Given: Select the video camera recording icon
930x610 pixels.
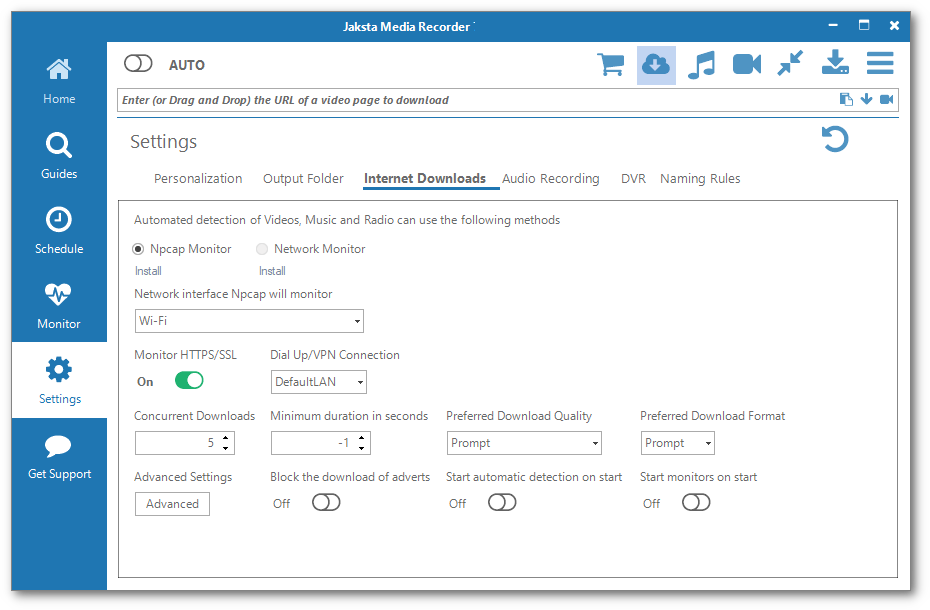Looking at the screenshot, I should [747, 64].
